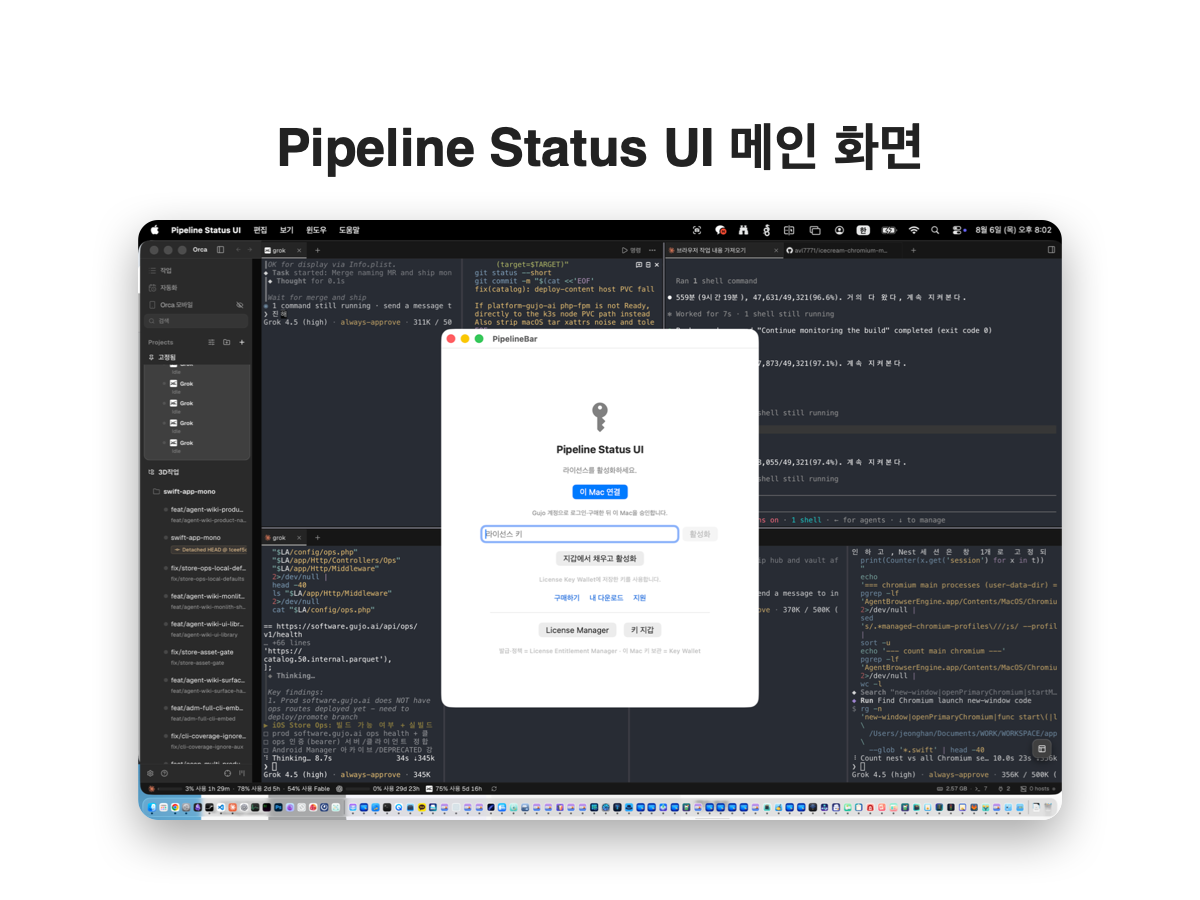Open the help icon in the Orca sidebar footer
The image size is (1200, 900).
point(164,773)
